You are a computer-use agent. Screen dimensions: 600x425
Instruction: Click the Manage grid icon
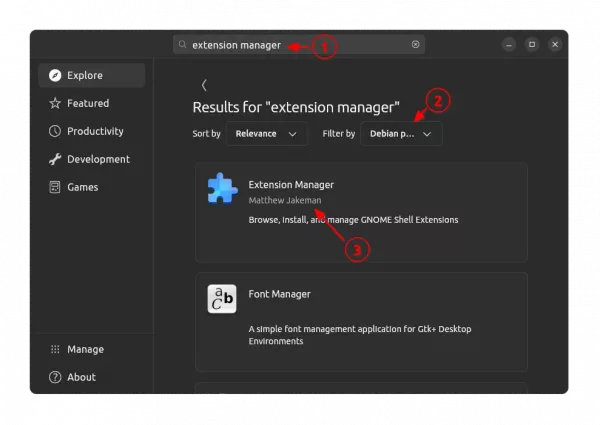point(55,349)
